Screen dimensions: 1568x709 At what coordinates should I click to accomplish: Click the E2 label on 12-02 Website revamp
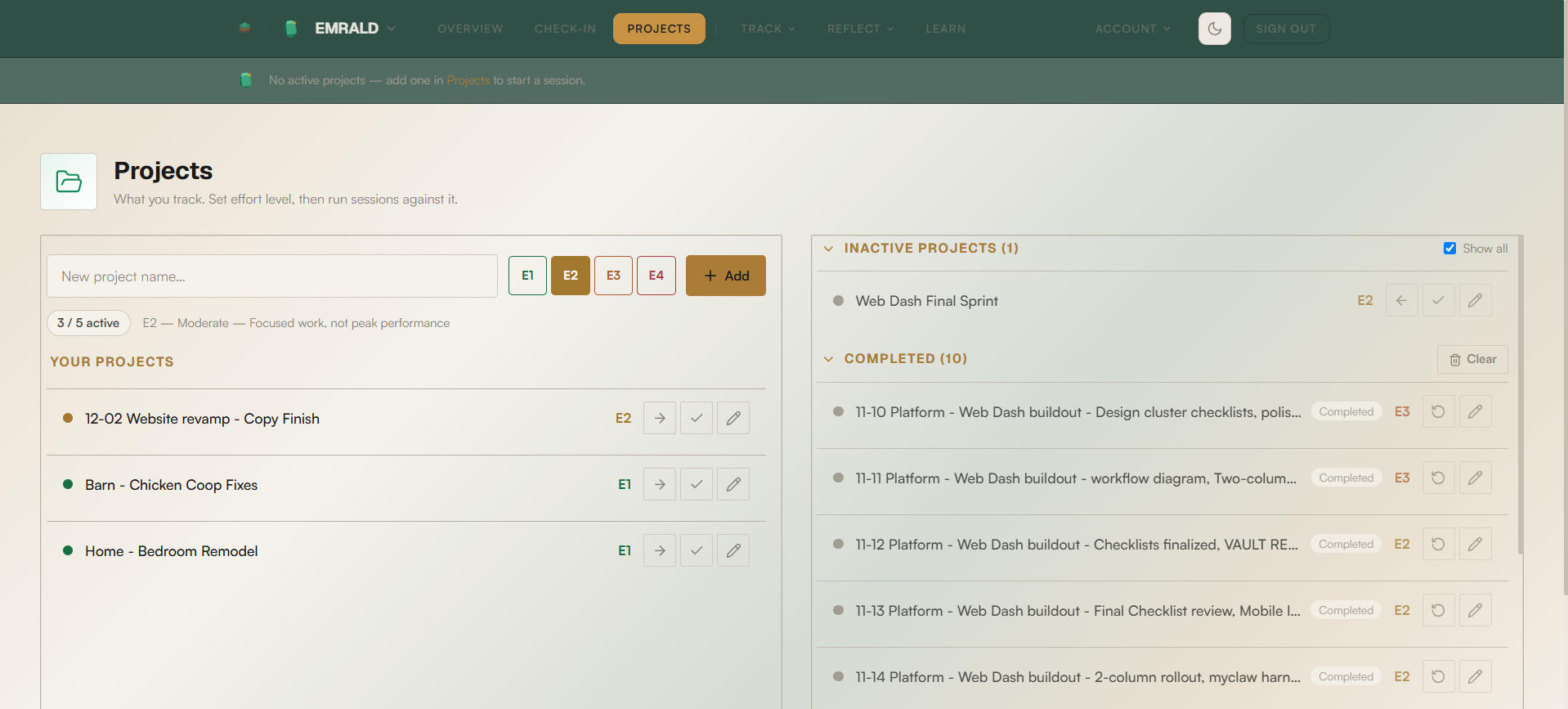[x=623, y=418]
